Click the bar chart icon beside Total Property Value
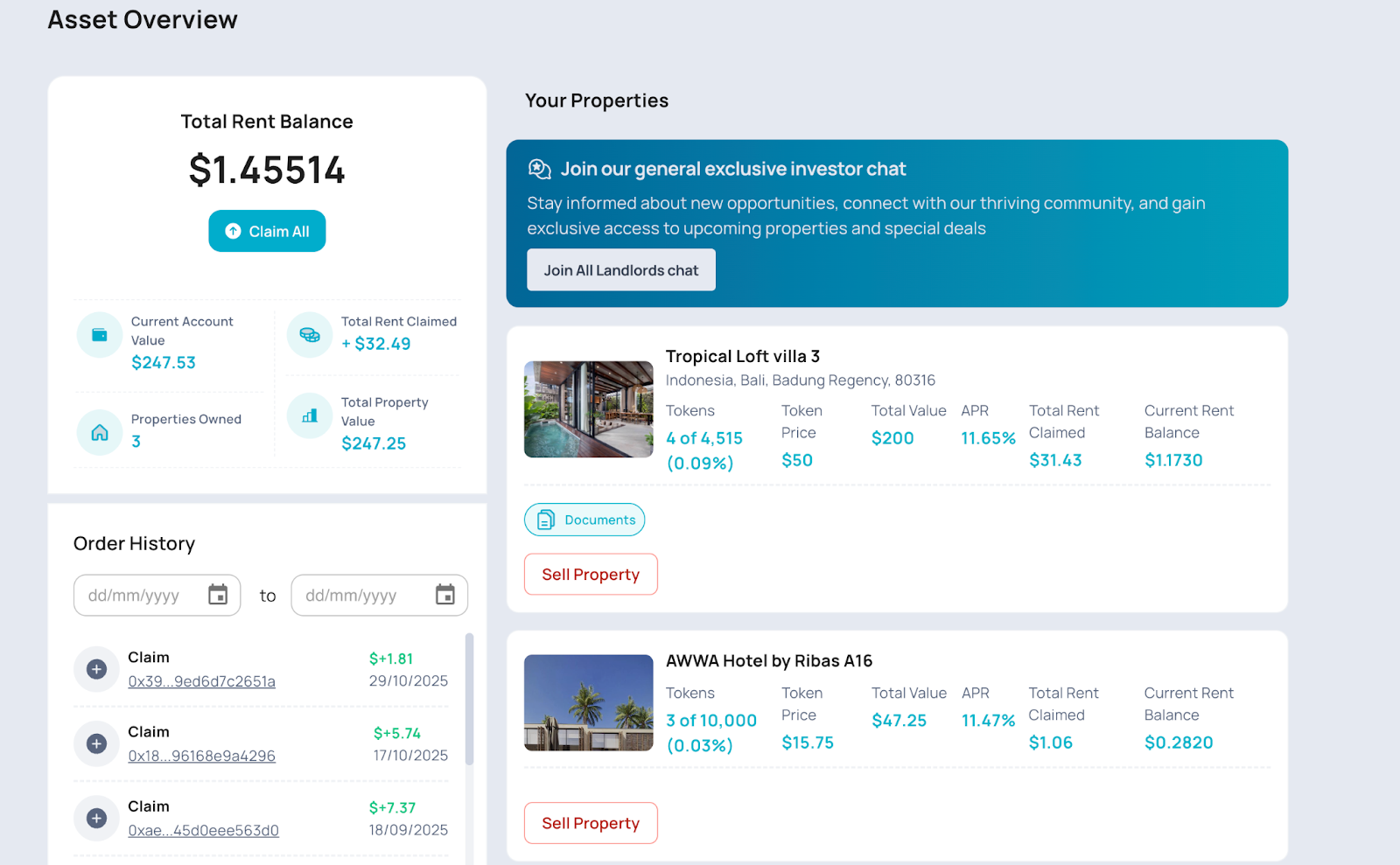Screen dimensions: 1400x865 click(x=310, y=415)
